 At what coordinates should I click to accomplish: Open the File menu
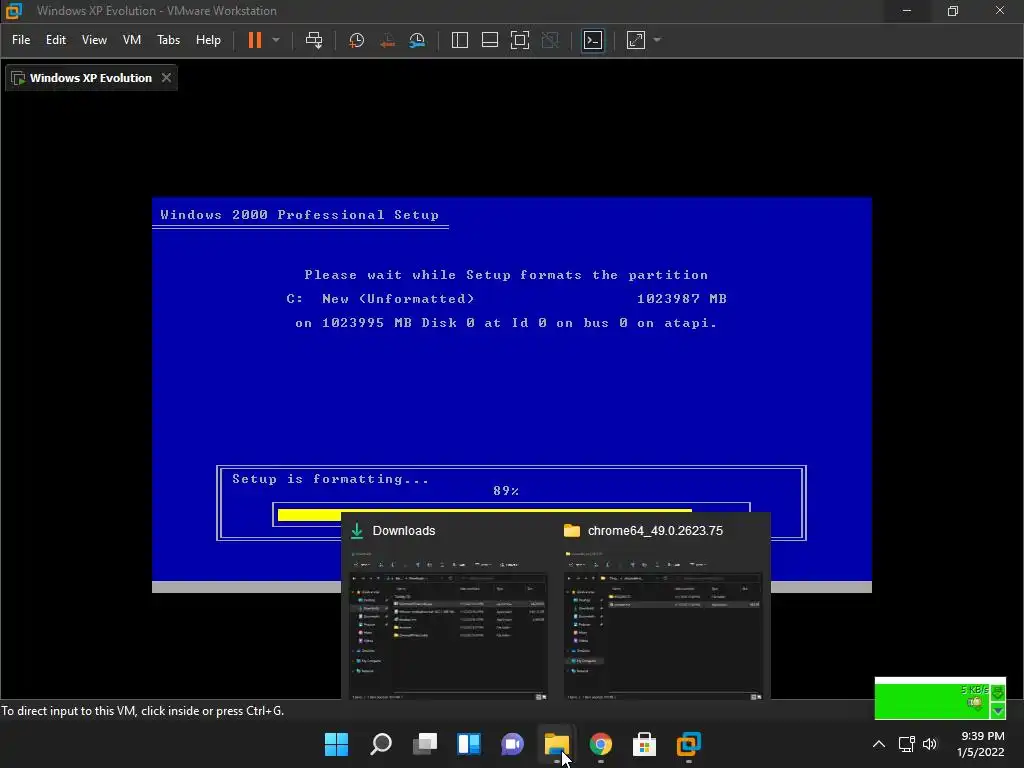click(x=21, y=40)
